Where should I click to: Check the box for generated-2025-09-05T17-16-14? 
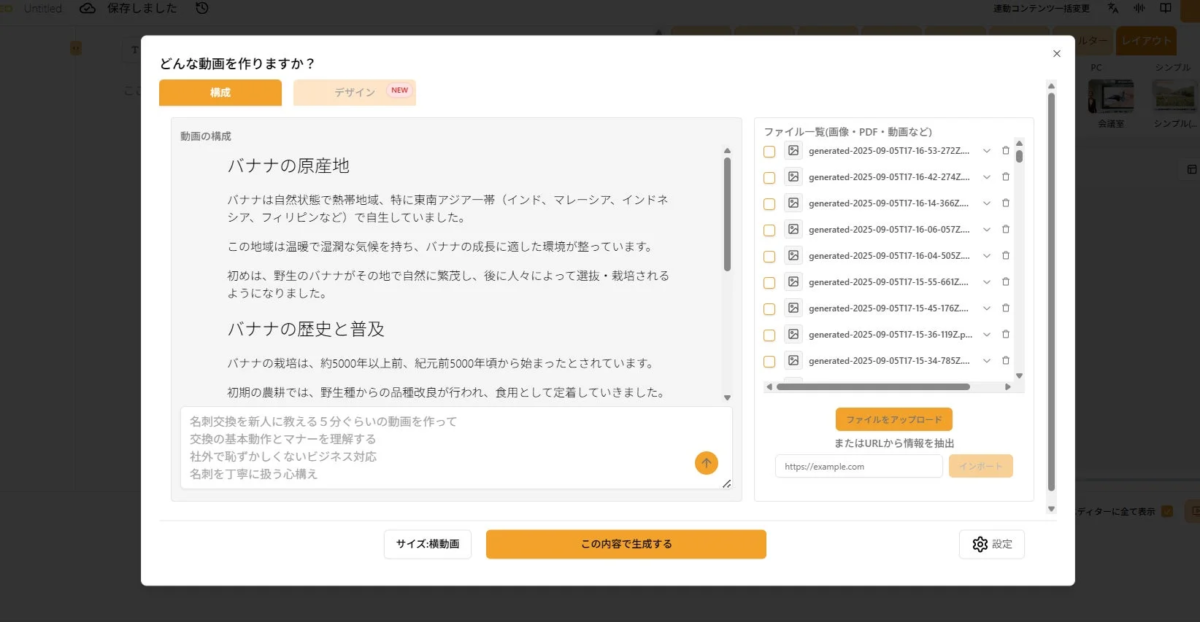pos(769,203)
